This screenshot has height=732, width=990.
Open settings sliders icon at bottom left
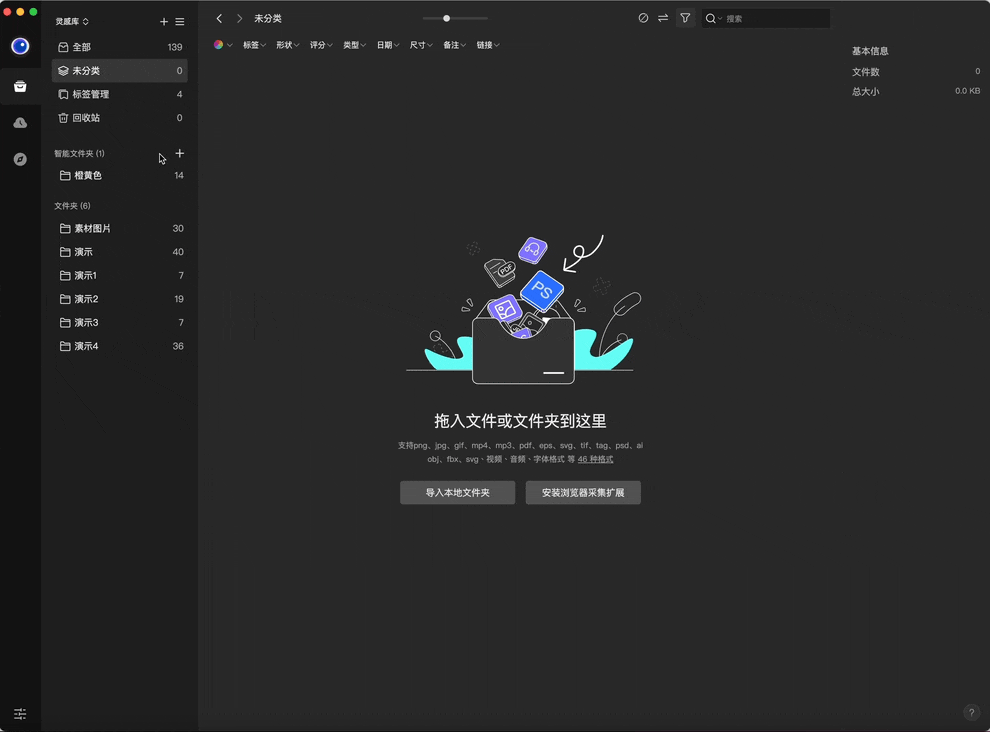(x=20, y=714)
